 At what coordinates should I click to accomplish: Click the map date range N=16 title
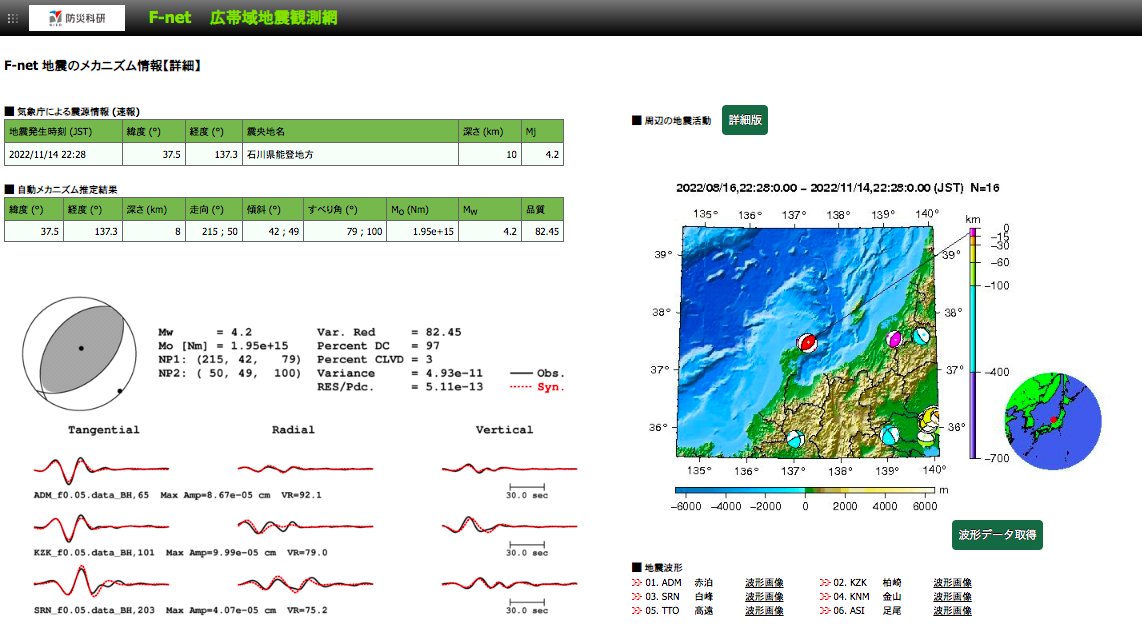(x=838, y=188)
